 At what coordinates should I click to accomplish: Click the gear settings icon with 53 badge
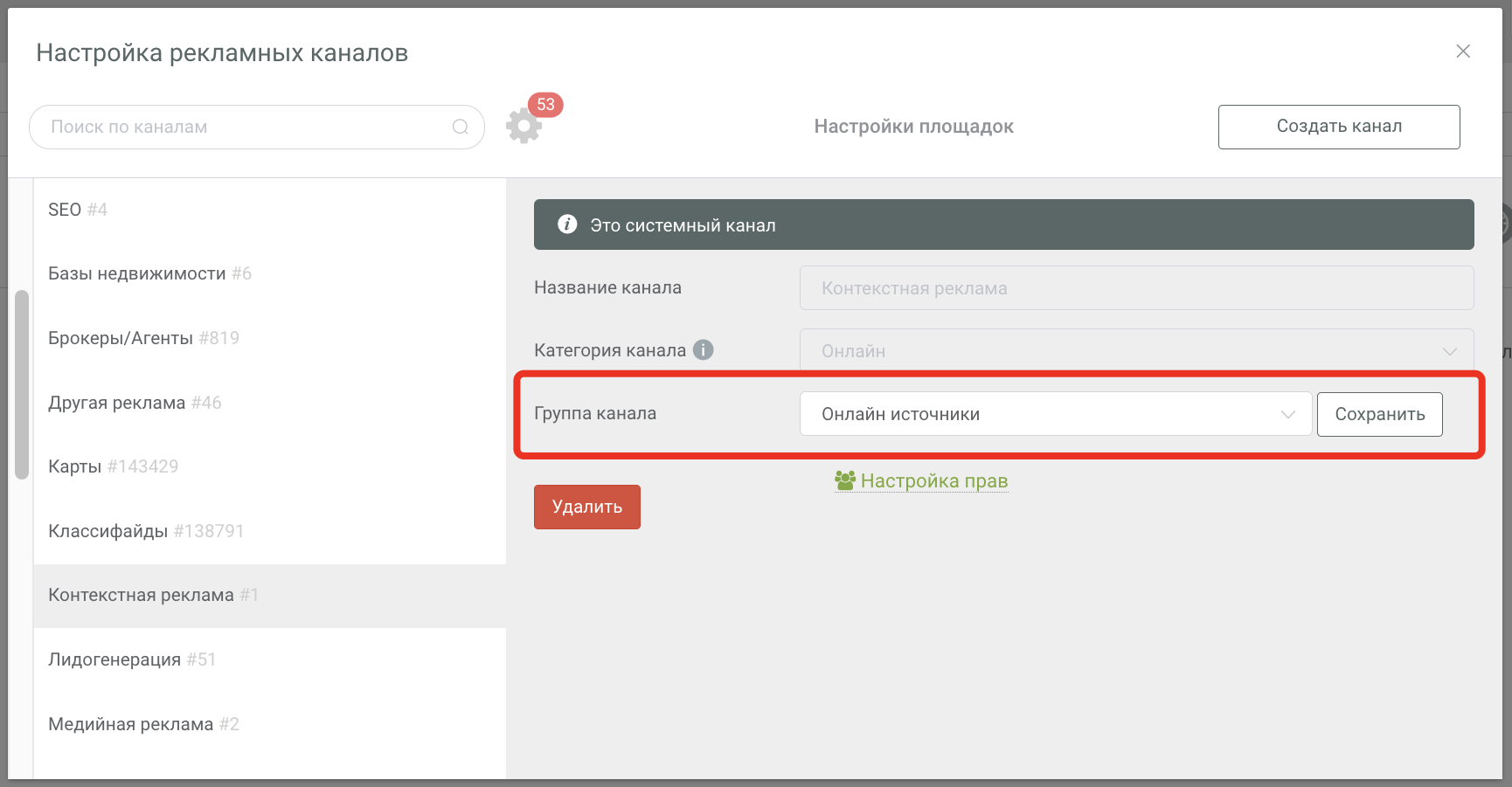point(524,126)
